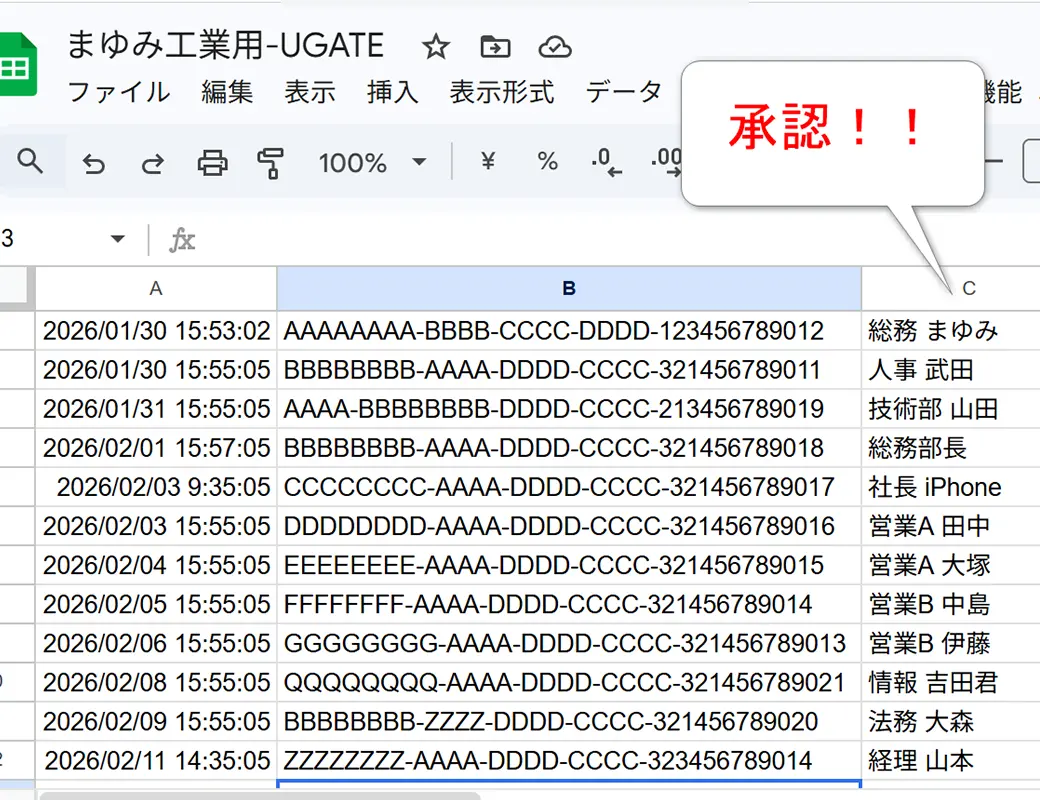Open the 挿入 menu
The width and height of the screenshot is (1040, 800).
coord(390,92)
